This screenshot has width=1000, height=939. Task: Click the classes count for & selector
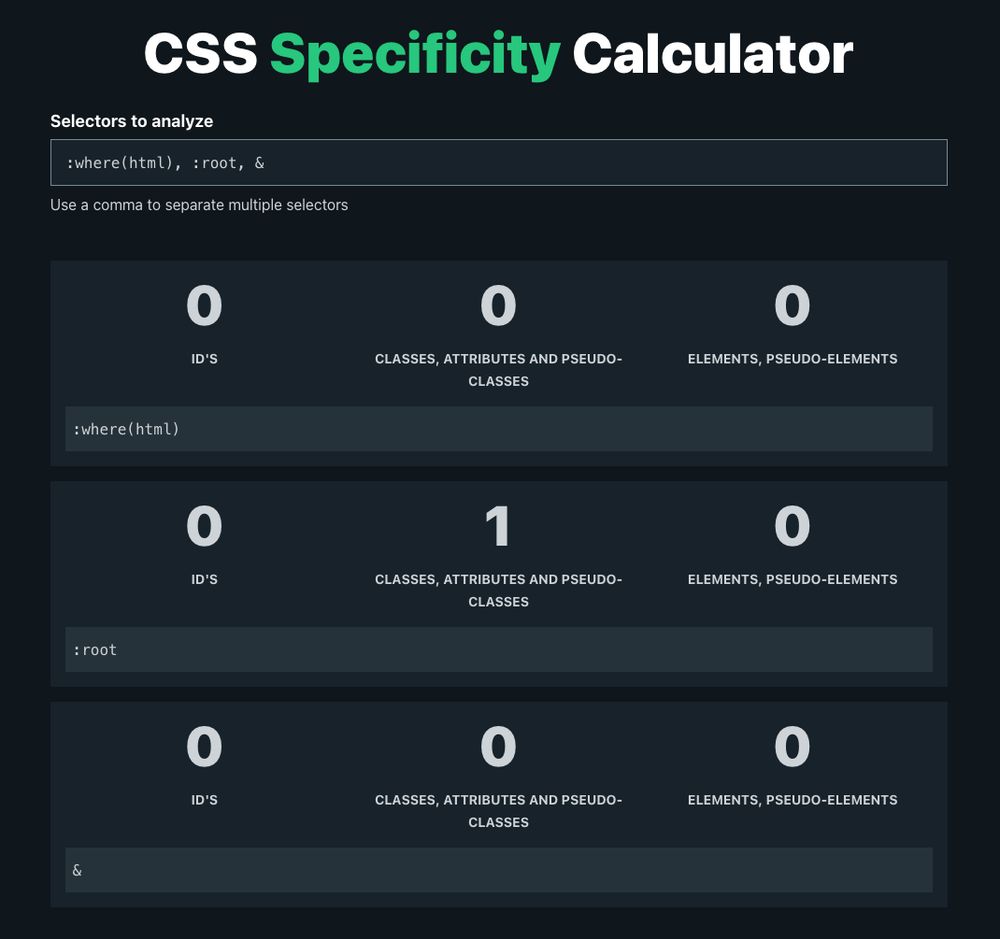point(498,747)
